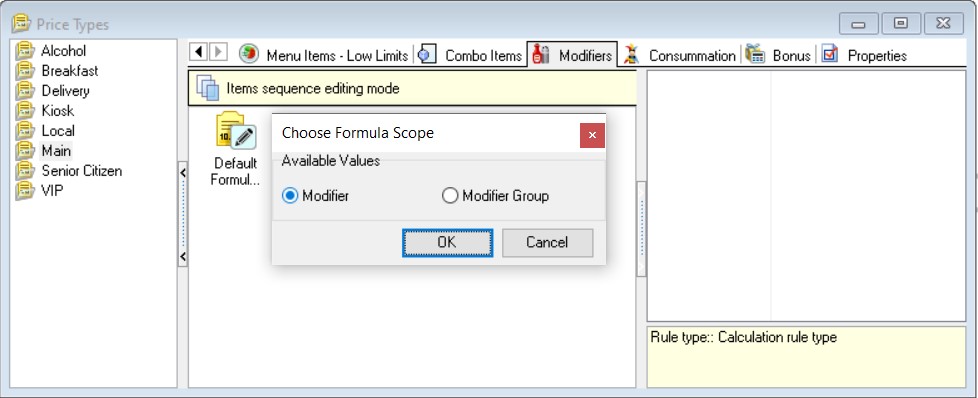Viewport: 978px width, 398px height.
Task: Confirm formula scope with OK
Action: 447,243
